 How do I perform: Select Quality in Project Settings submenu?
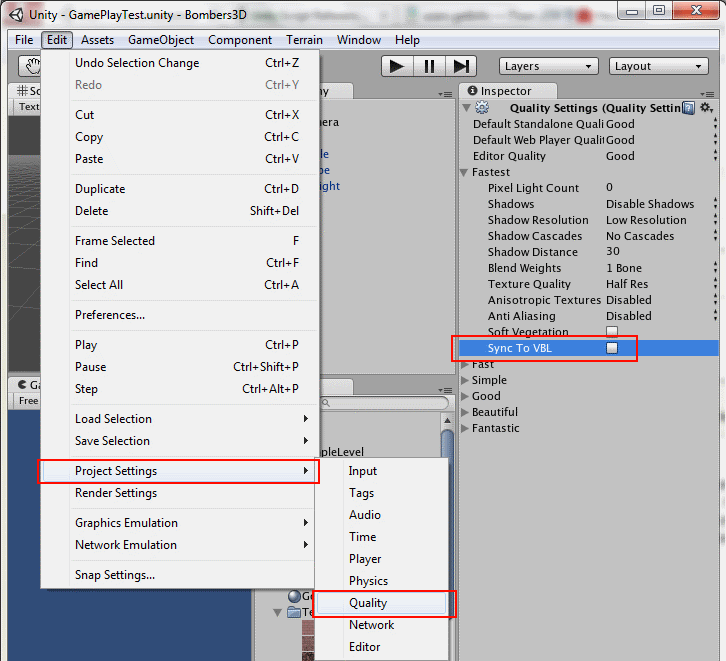point(382,603)
